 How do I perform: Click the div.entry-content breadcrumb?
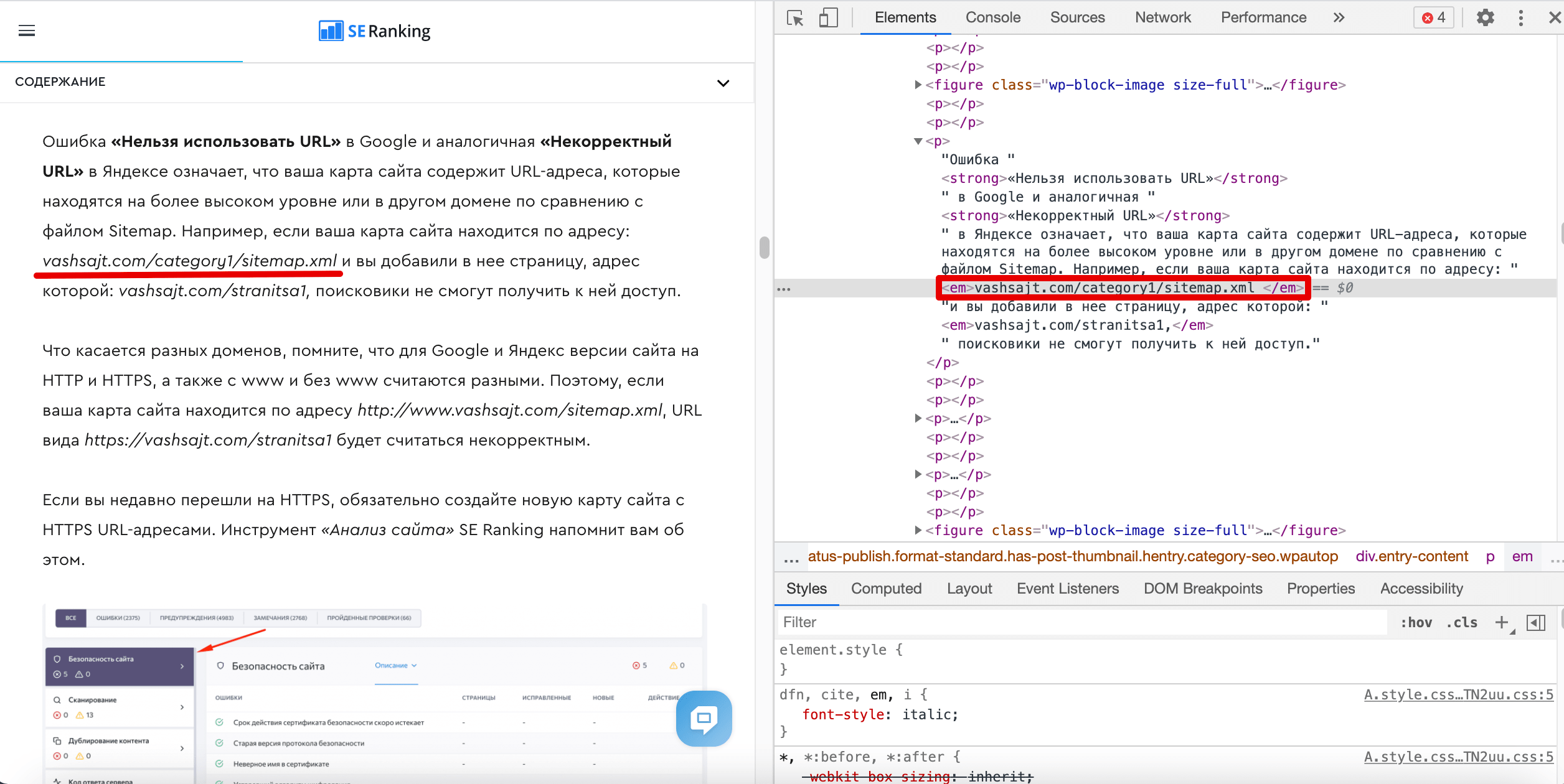click(x=1411, y=556)
